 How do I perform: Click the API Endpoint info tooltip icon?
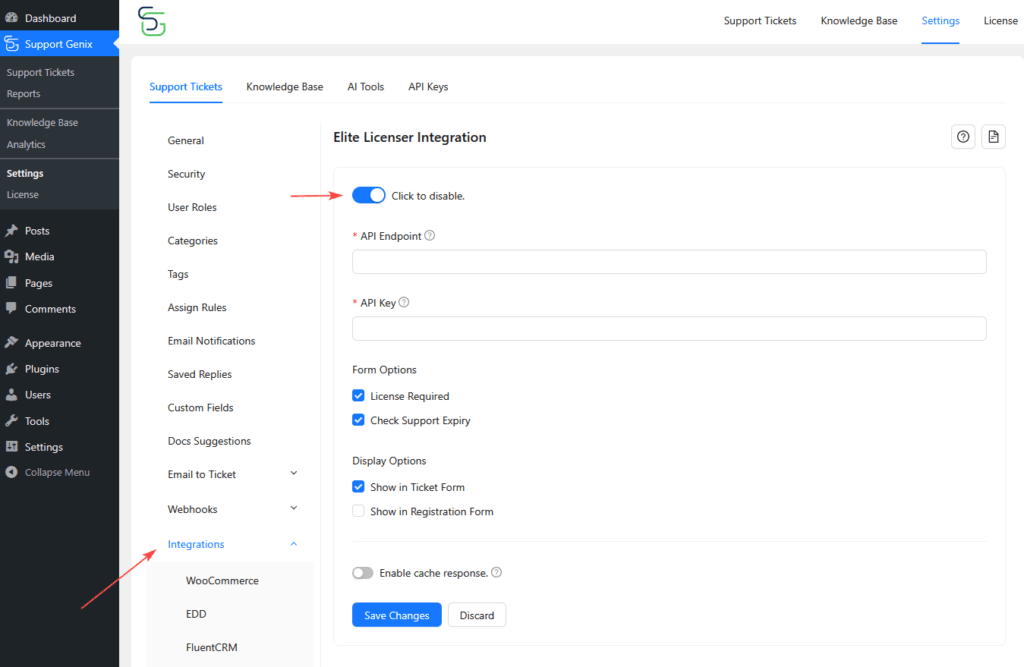point(430,236)
